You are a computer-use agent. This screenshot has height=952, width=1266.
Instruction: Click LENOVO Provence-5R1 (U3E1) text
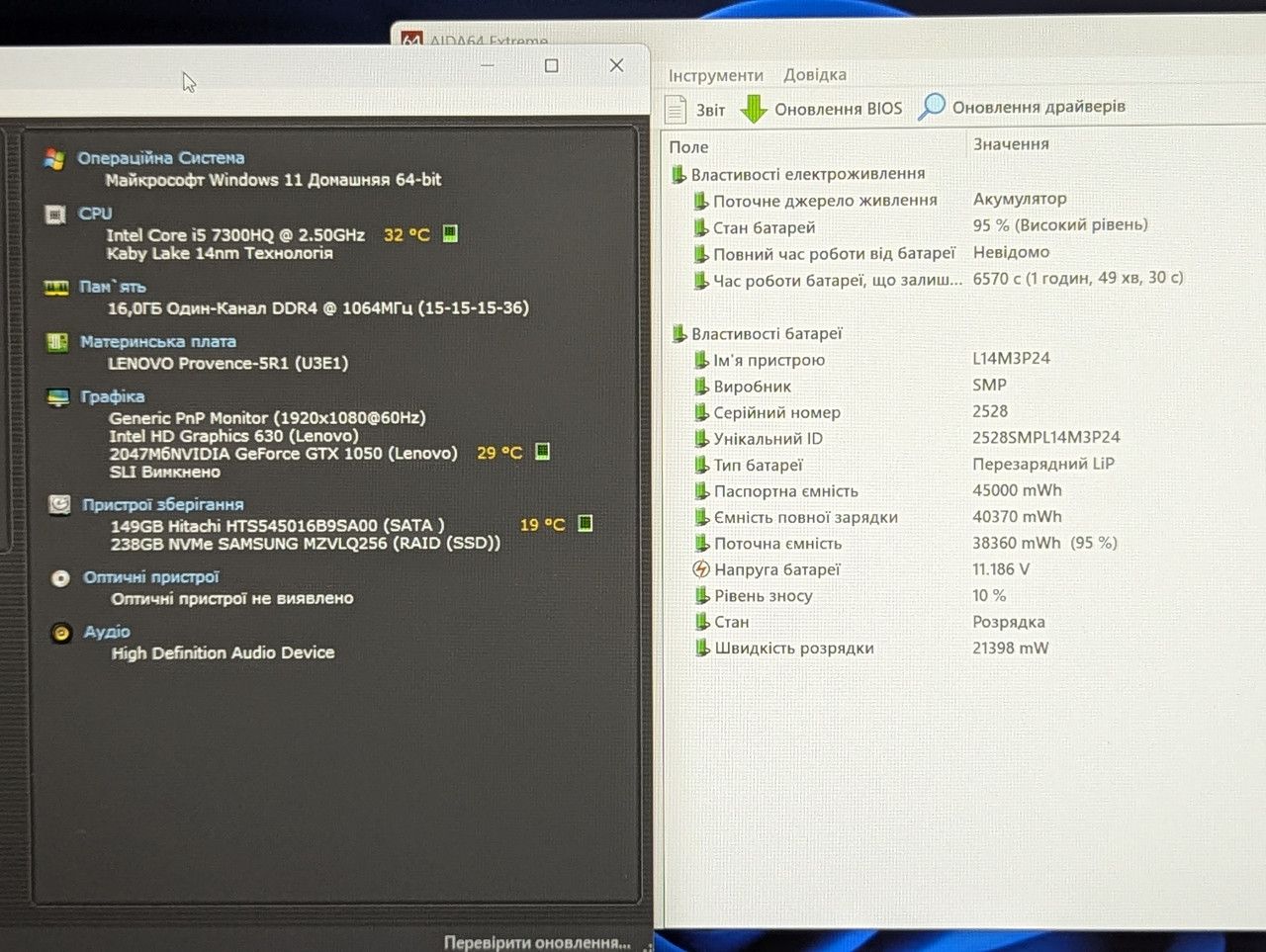point(227,363)
